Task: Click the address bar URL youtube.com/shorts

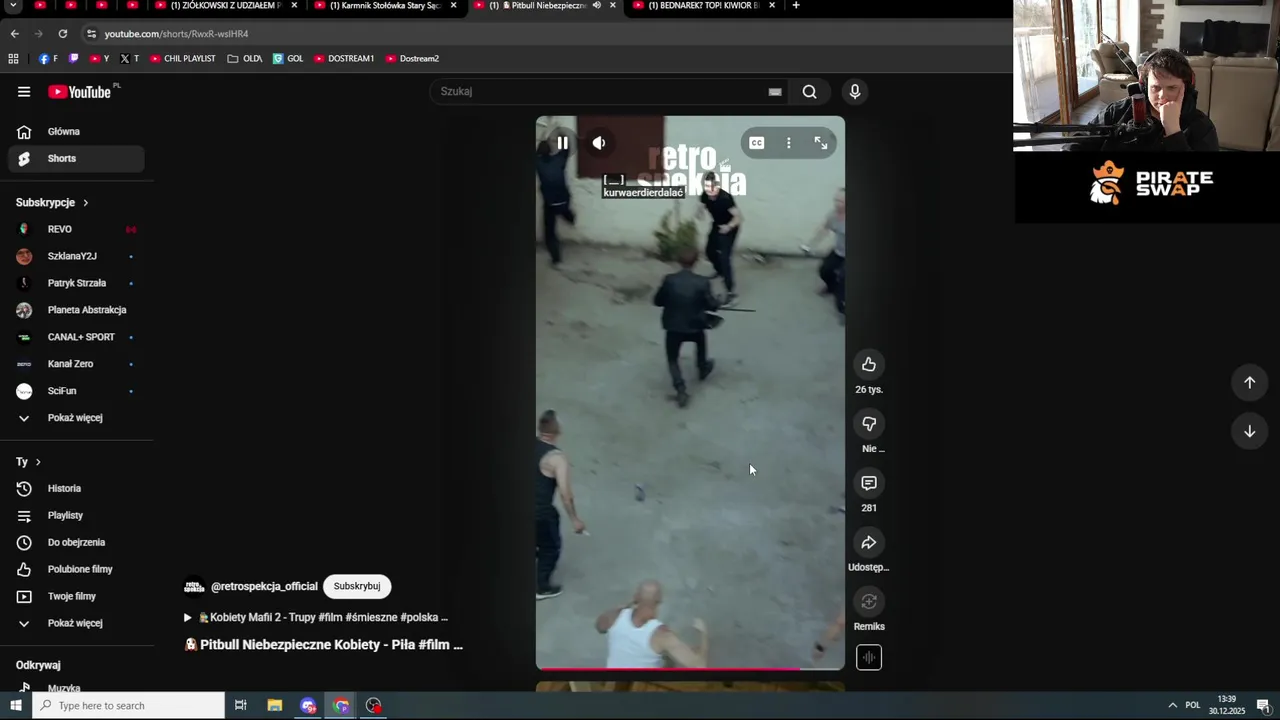Action: tap(176, 34)
